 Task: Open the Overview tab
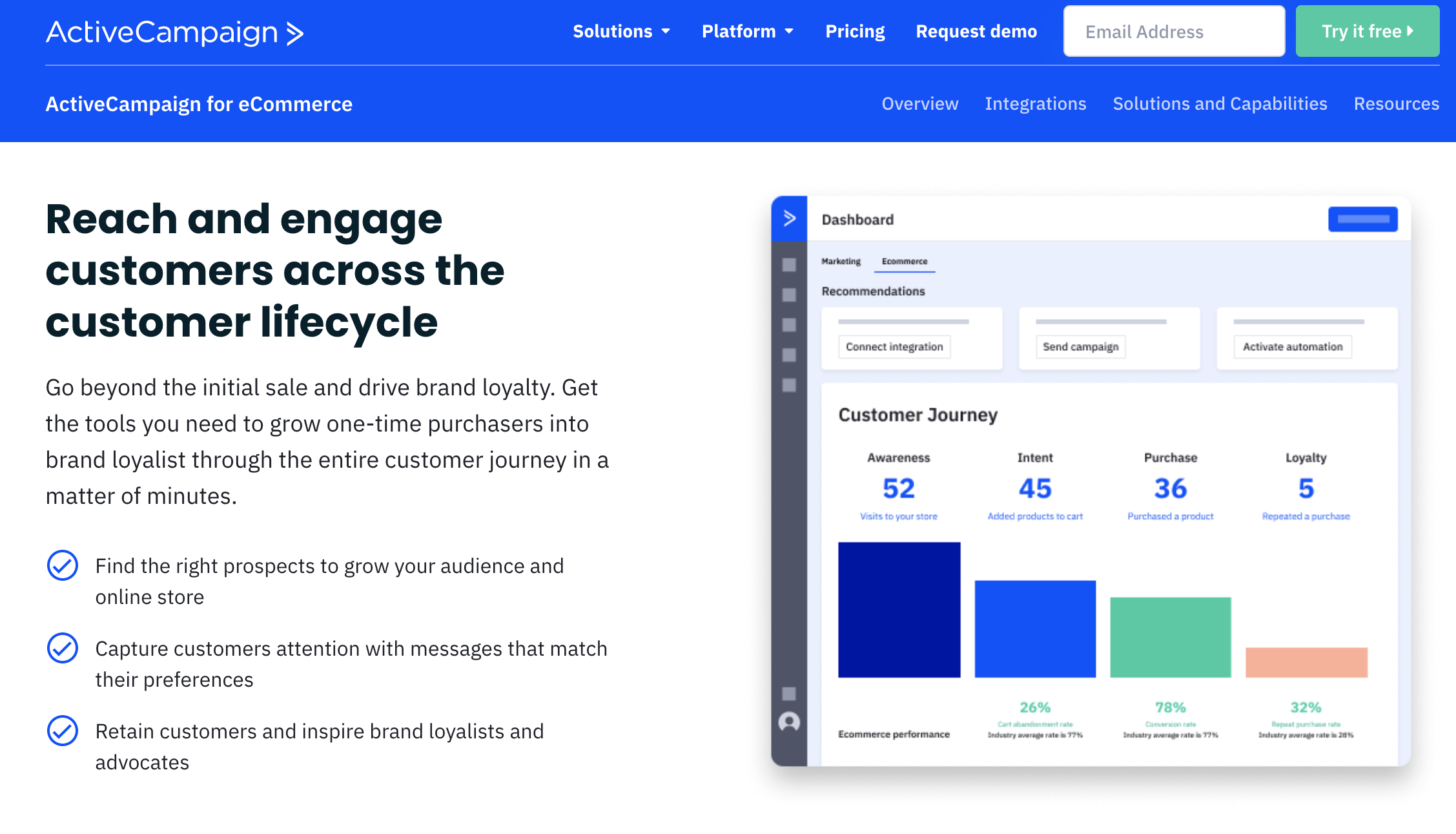click(x=920, y=104)
